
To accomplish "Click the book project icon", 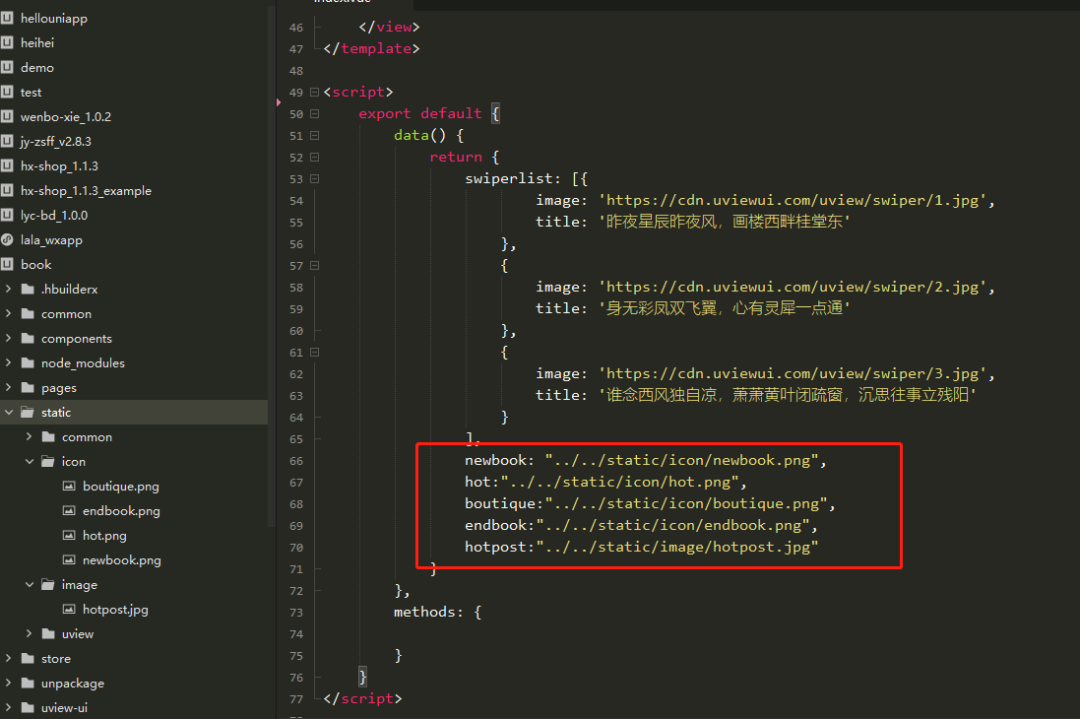I will tap(7, 265).
